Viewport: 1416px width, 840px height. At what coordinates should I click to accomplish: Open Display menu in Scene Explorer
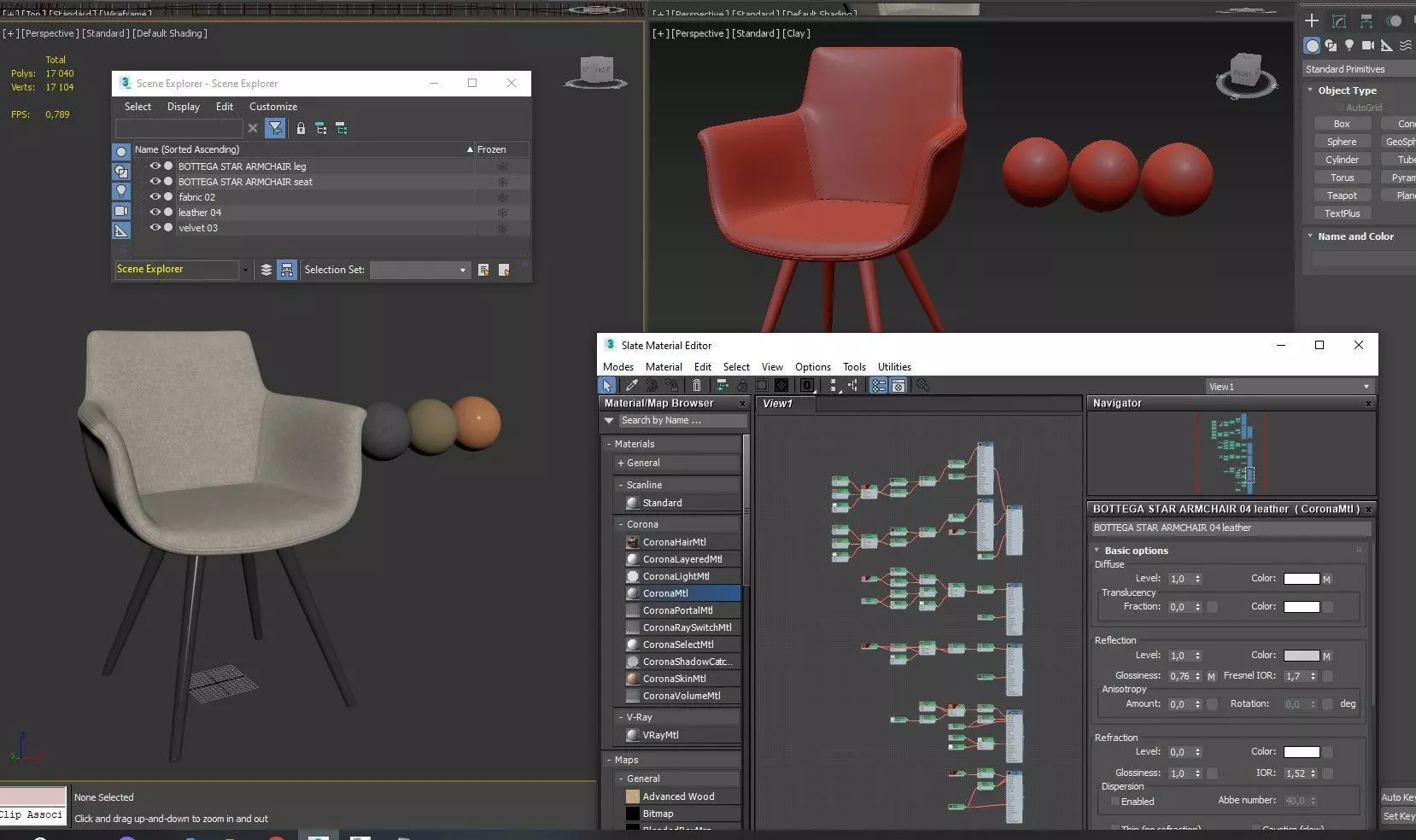183,107
